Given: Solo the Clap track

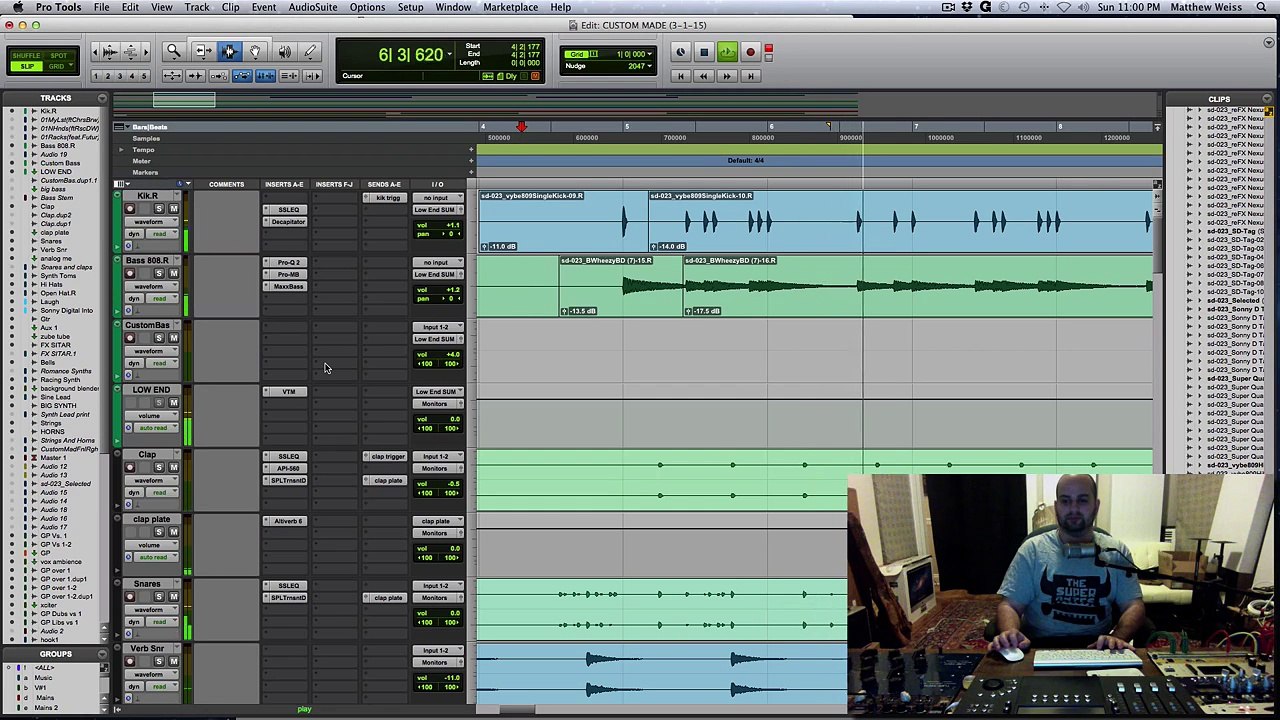Looking at the screenshot, I should pyautogui.click(x=158, y=468).
